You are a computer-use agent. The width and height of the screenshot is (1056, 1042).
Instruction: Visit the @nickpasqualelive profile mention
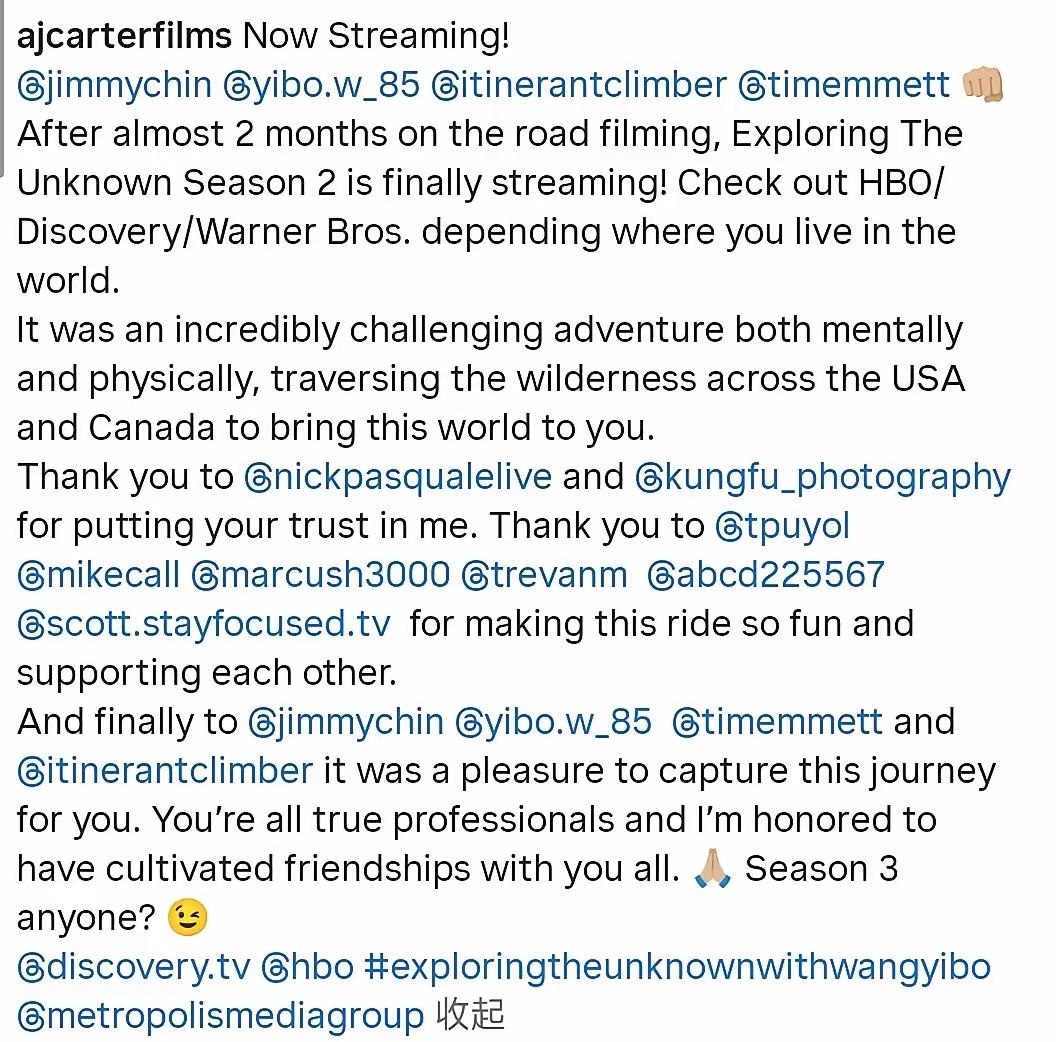point(397,477)
